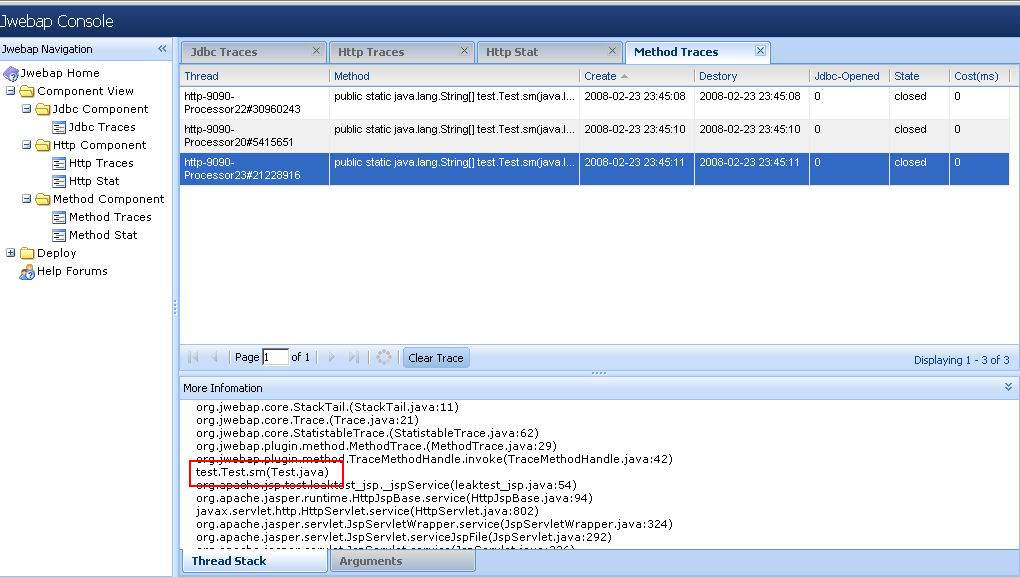Click the Clear Trace button
This screenshot has height=578, width=1020.
436,358
